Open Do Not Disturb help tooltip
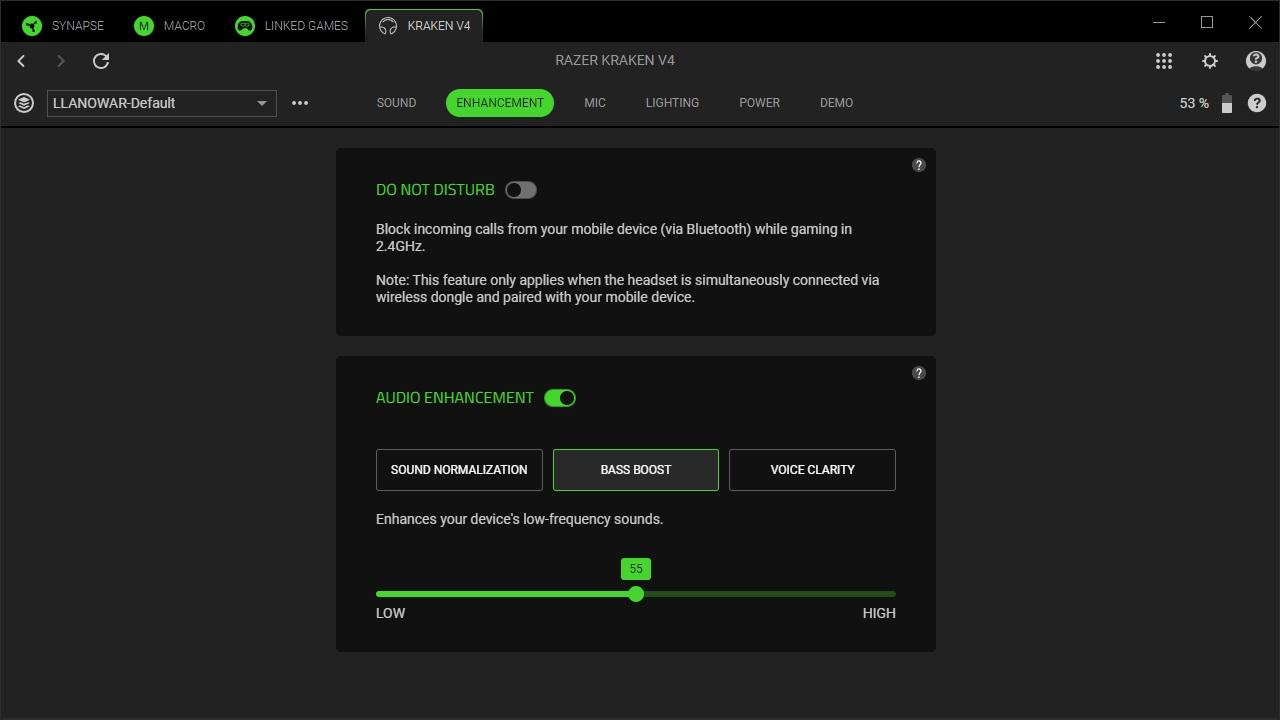1280x720 pixels. (919, 165)
